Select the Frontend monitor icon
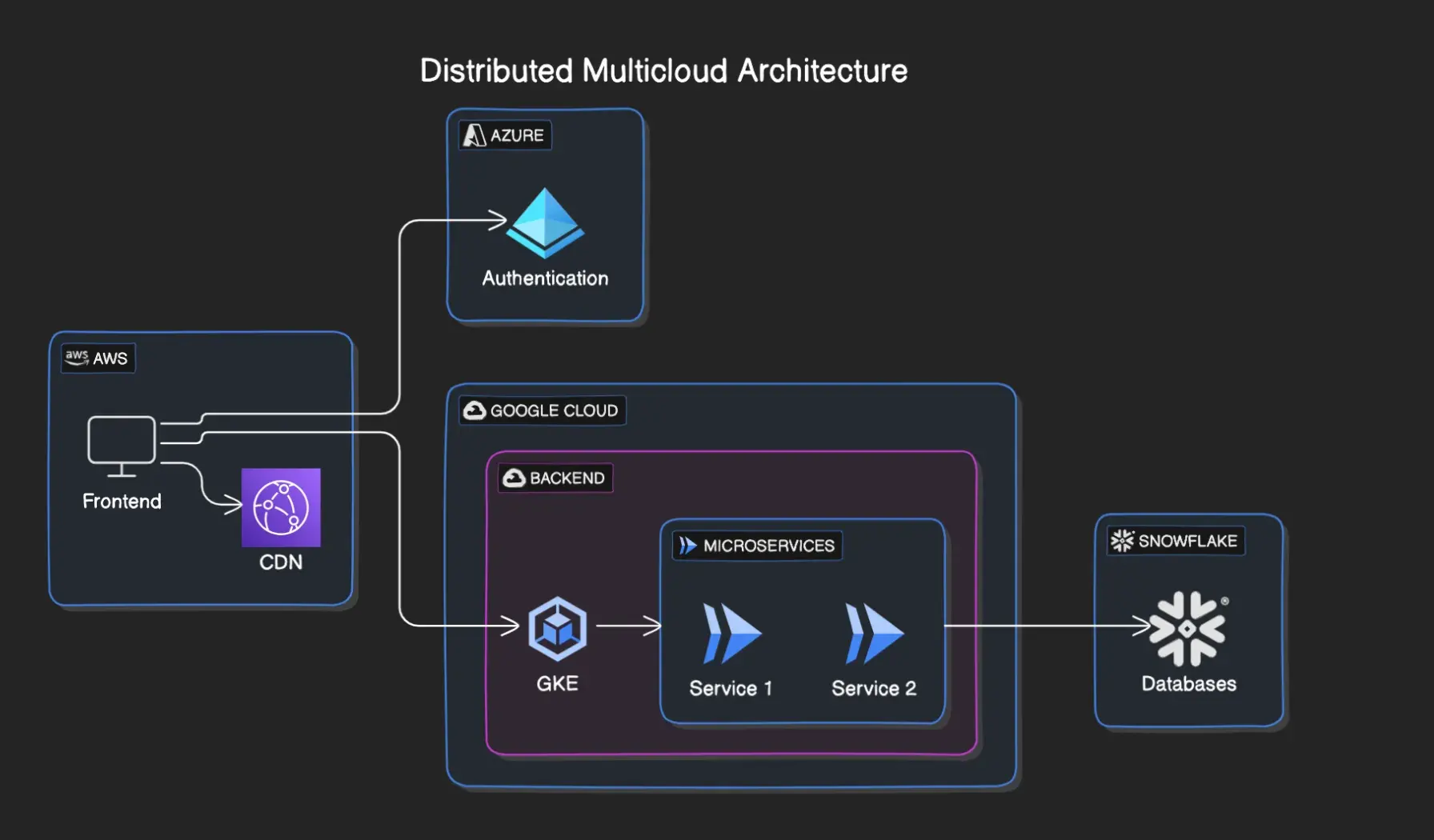Image resolution: width=1434 pixels, height=840 pixels. tap(122, 446)
